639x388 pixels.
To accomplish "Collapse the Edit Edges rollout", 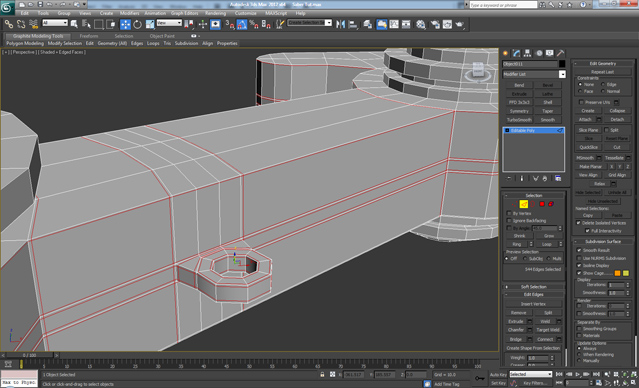I will tap(534, 295).
